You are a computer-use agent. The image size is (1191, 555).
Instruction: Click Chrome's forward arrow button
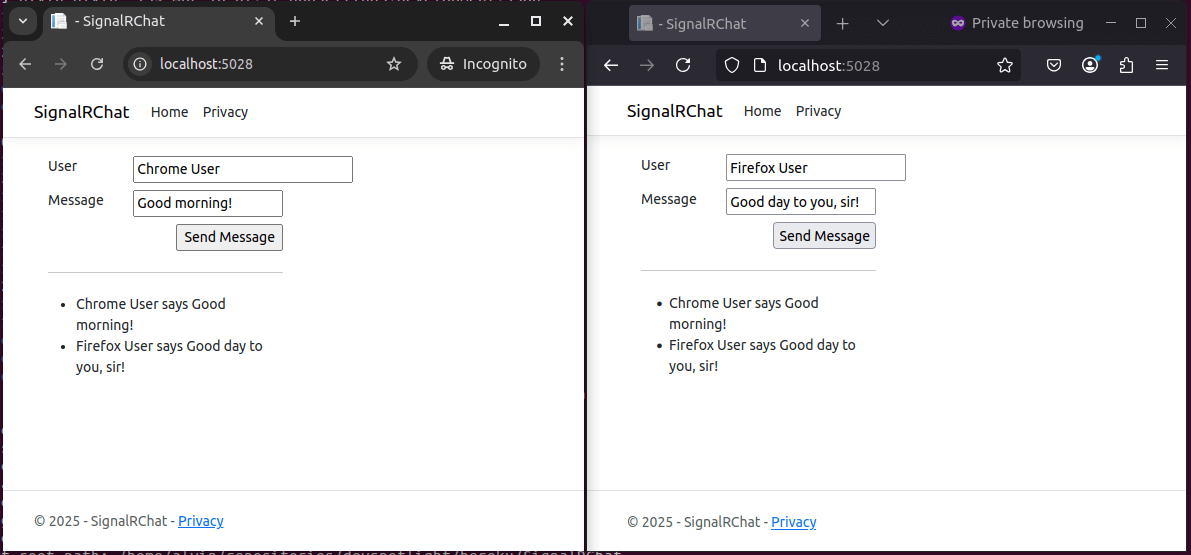point(61,65)
